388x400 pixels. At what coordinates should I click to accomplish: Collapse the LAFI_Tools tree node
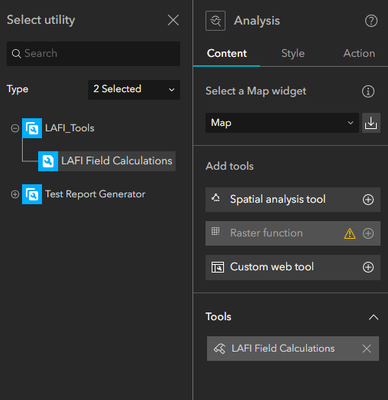(x=15, y=128)
